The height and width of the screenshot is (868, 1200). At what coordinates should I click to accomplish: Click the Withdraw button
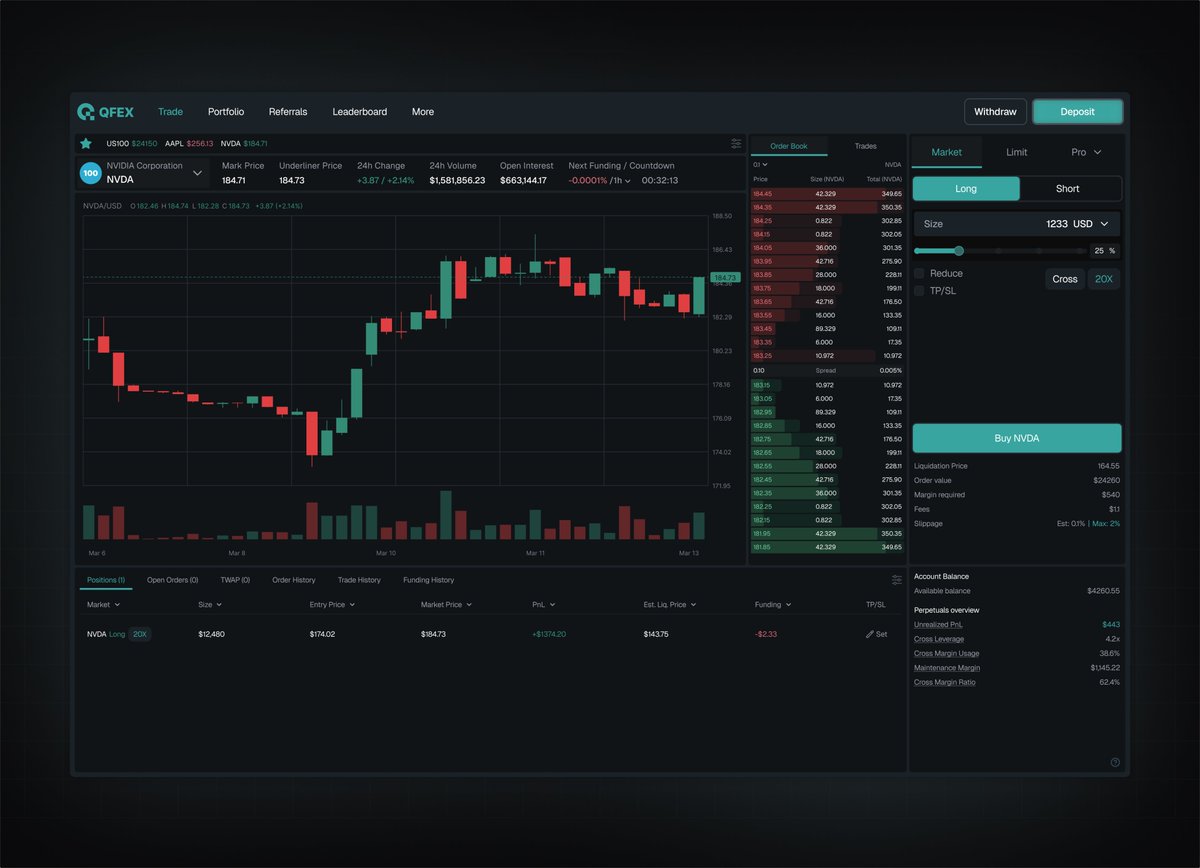(995, 112)
